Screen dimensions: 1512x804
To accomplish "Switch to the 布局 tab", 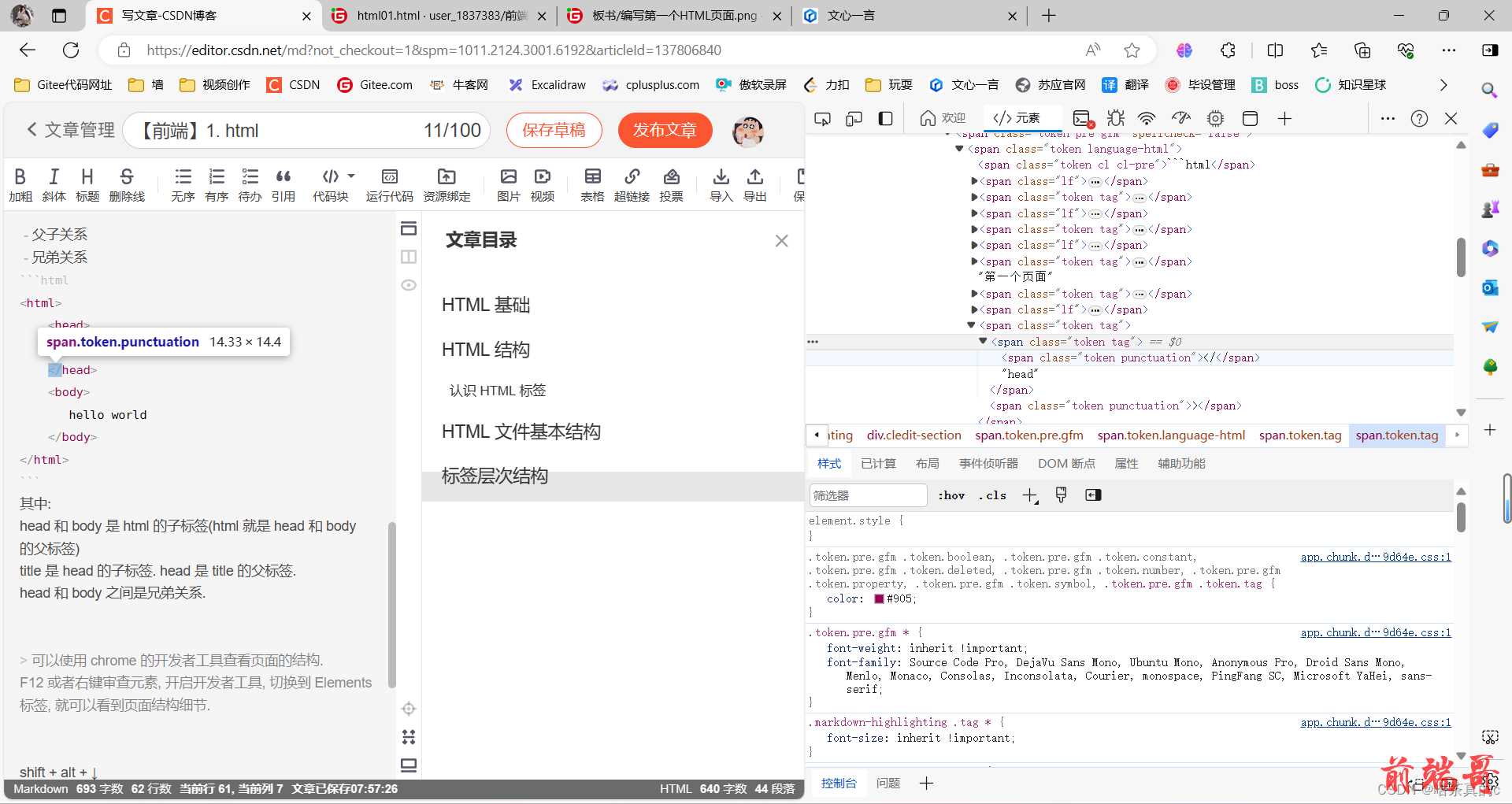I will [928, 464].
